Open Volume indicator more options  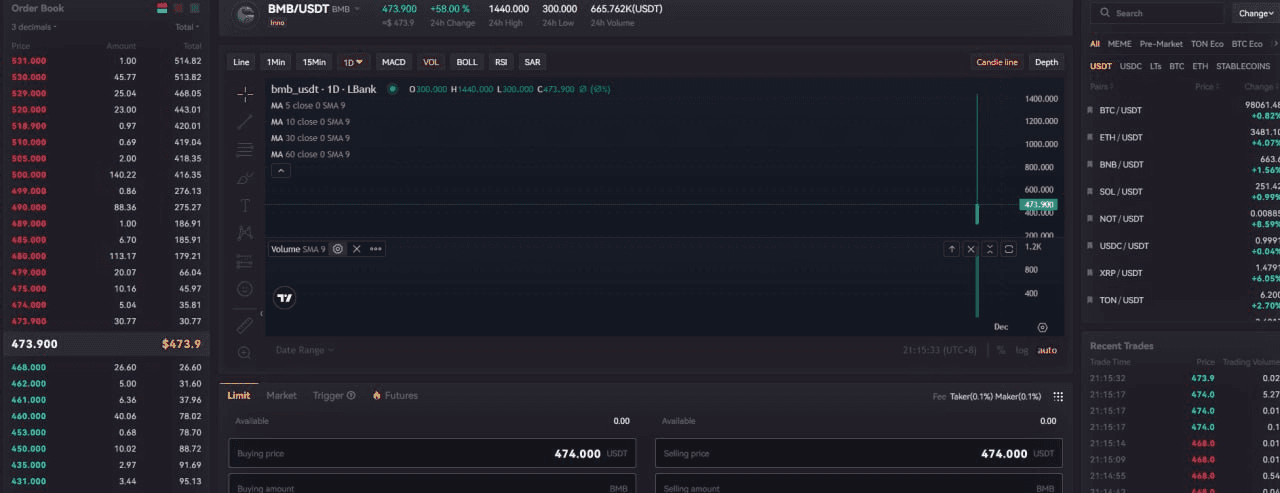coord(376,249)
